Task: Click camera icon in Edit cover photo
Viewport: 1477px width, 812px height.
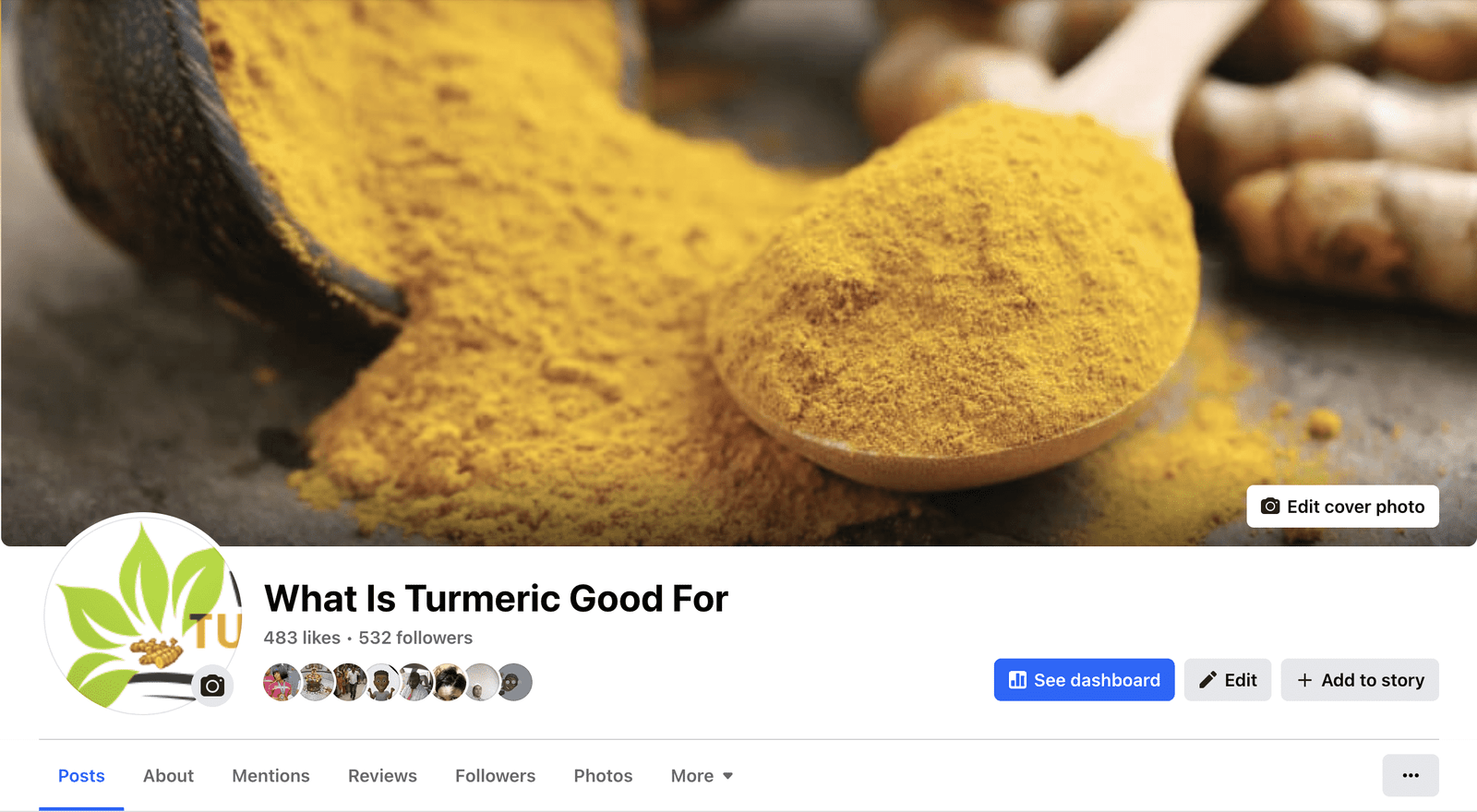Action: click(x=1270, y=507)
